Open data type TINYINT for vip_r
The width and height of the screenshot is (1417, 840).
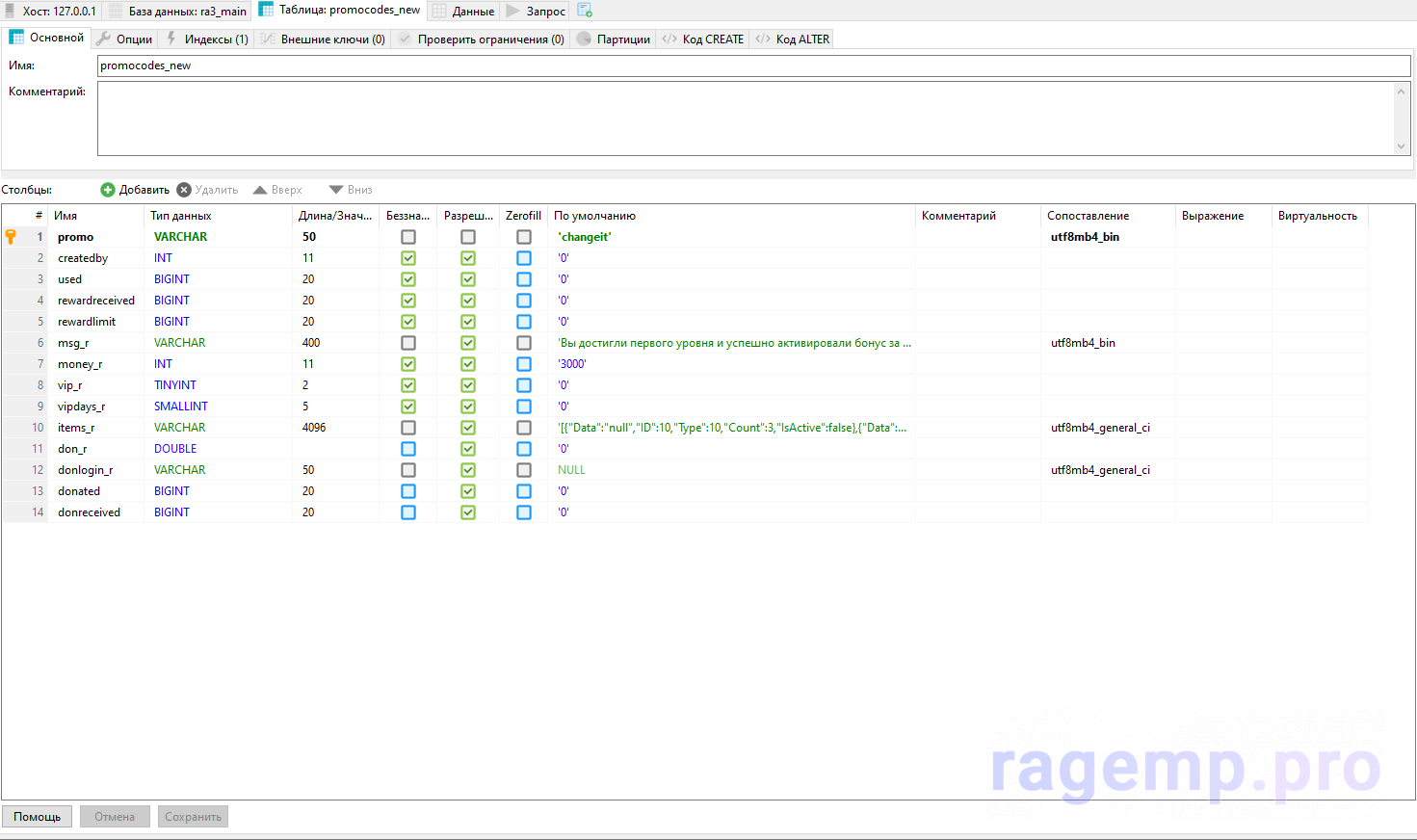click(175, 385)
